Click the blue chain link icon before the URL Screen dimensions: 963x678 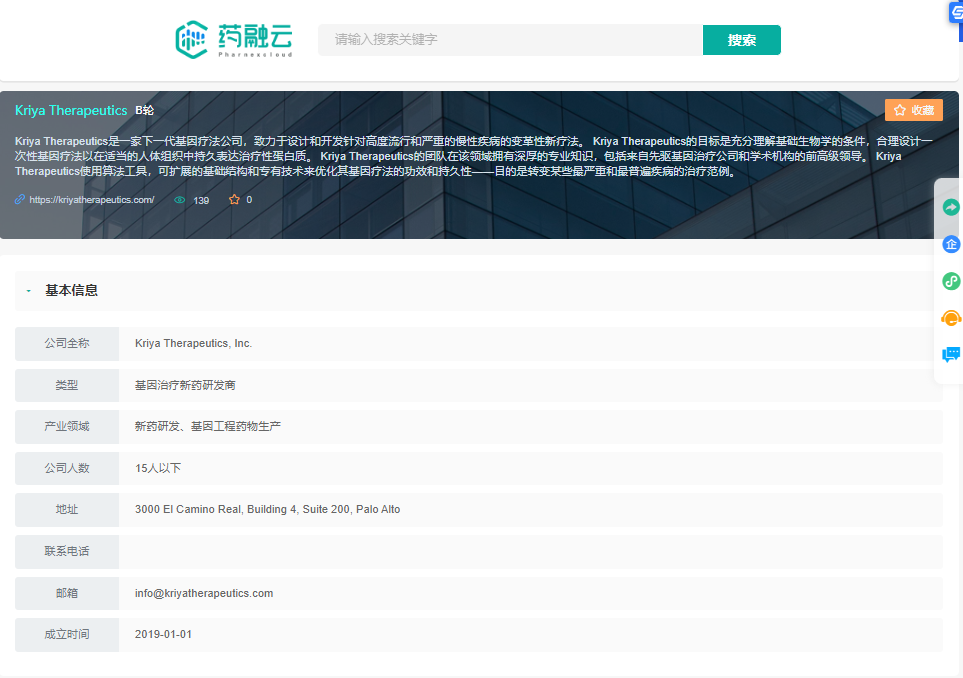pyautogui.click(x=20, y=200)
